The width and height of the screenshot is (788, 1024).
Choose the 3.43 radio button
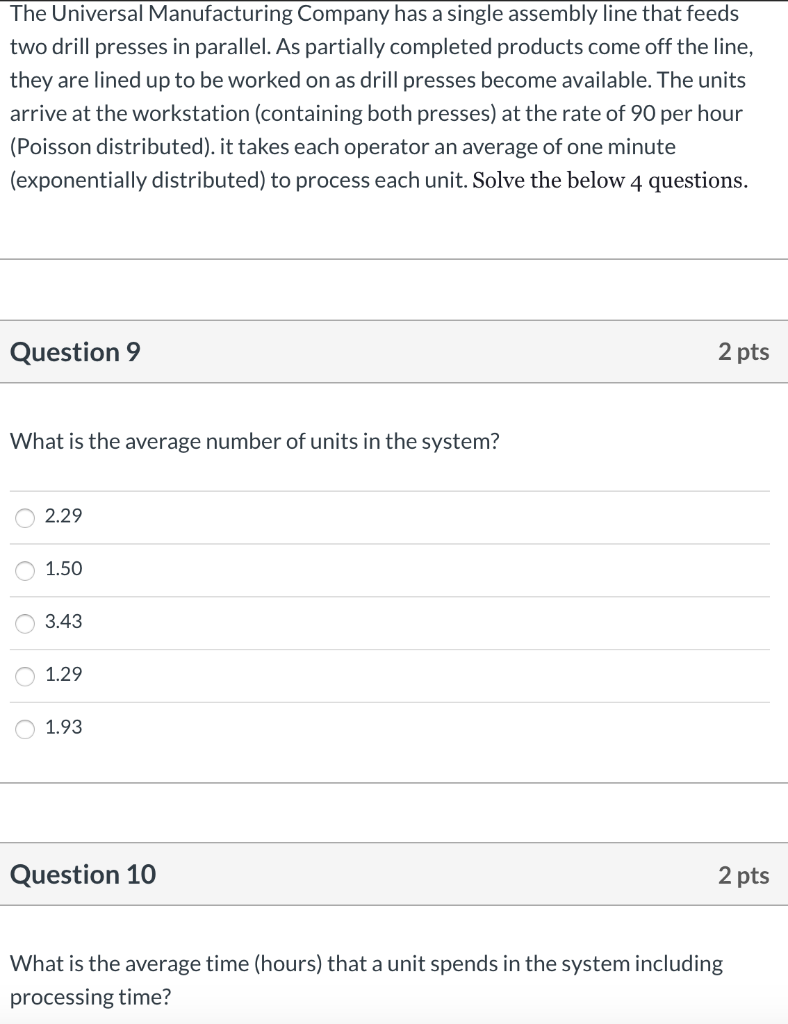click(x=23, y=622)
